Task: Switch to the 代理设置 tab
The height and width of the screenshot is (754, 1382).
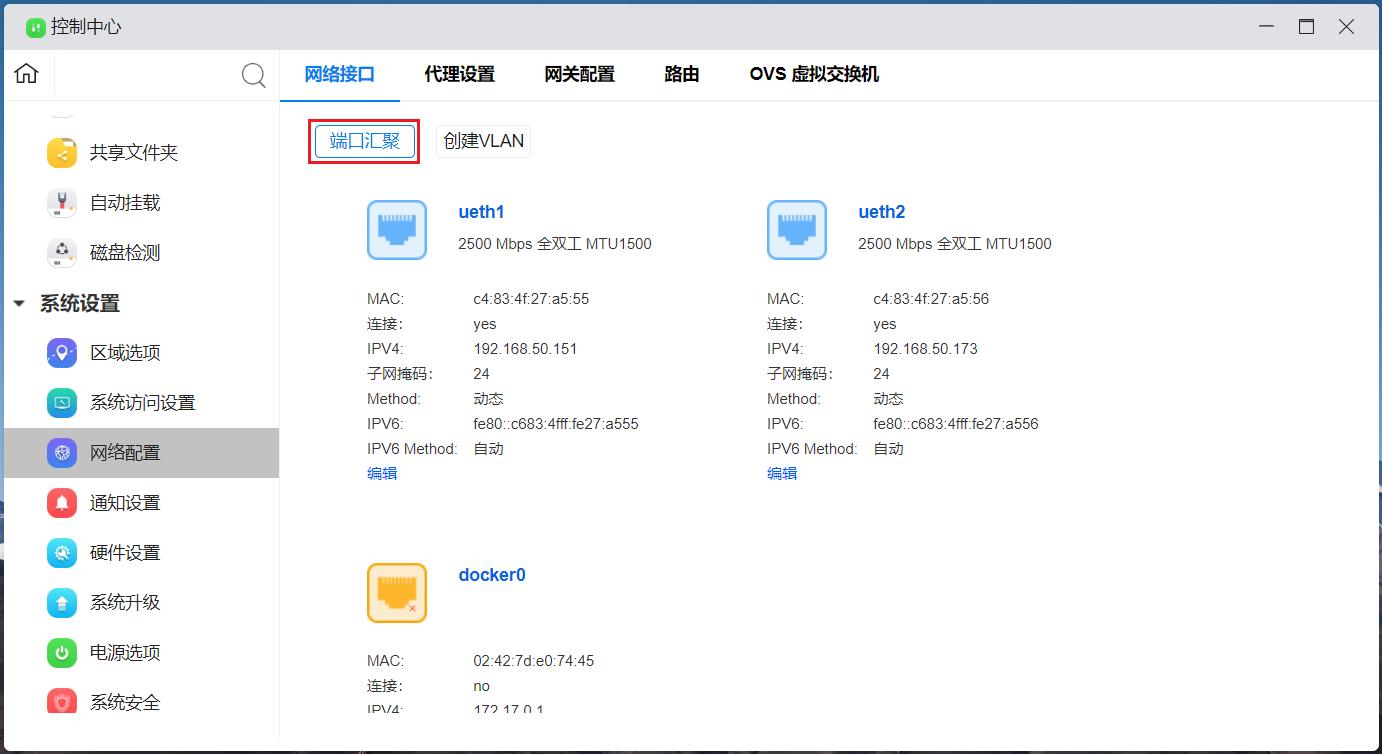Action: coord(459,74)
